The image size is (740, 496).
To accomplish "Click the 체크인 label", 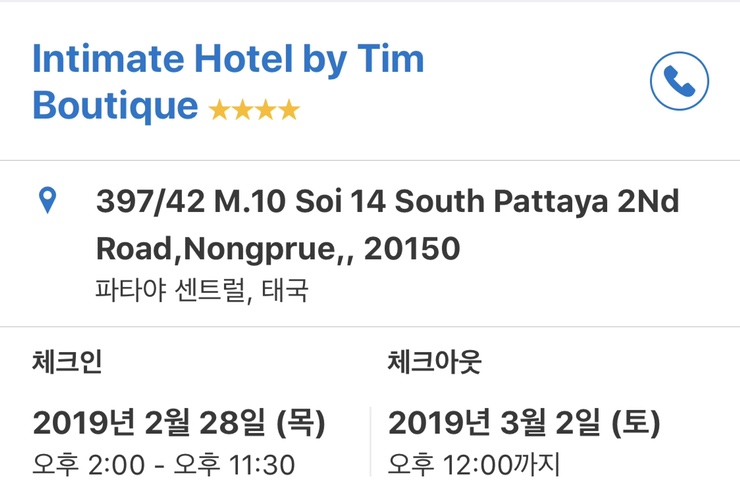I will click(67, 362).
